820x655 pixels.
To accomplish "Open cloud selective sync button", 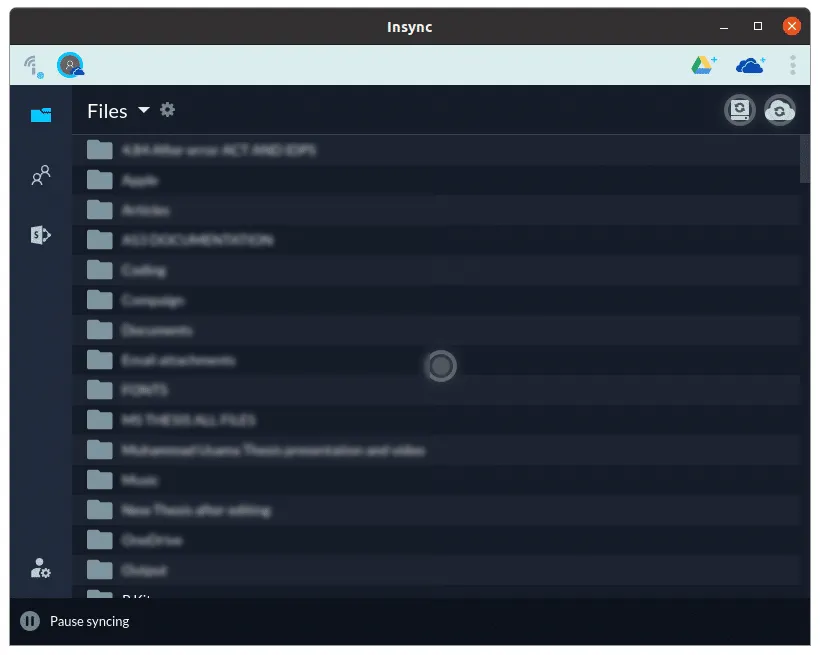I will click(780, 110).
